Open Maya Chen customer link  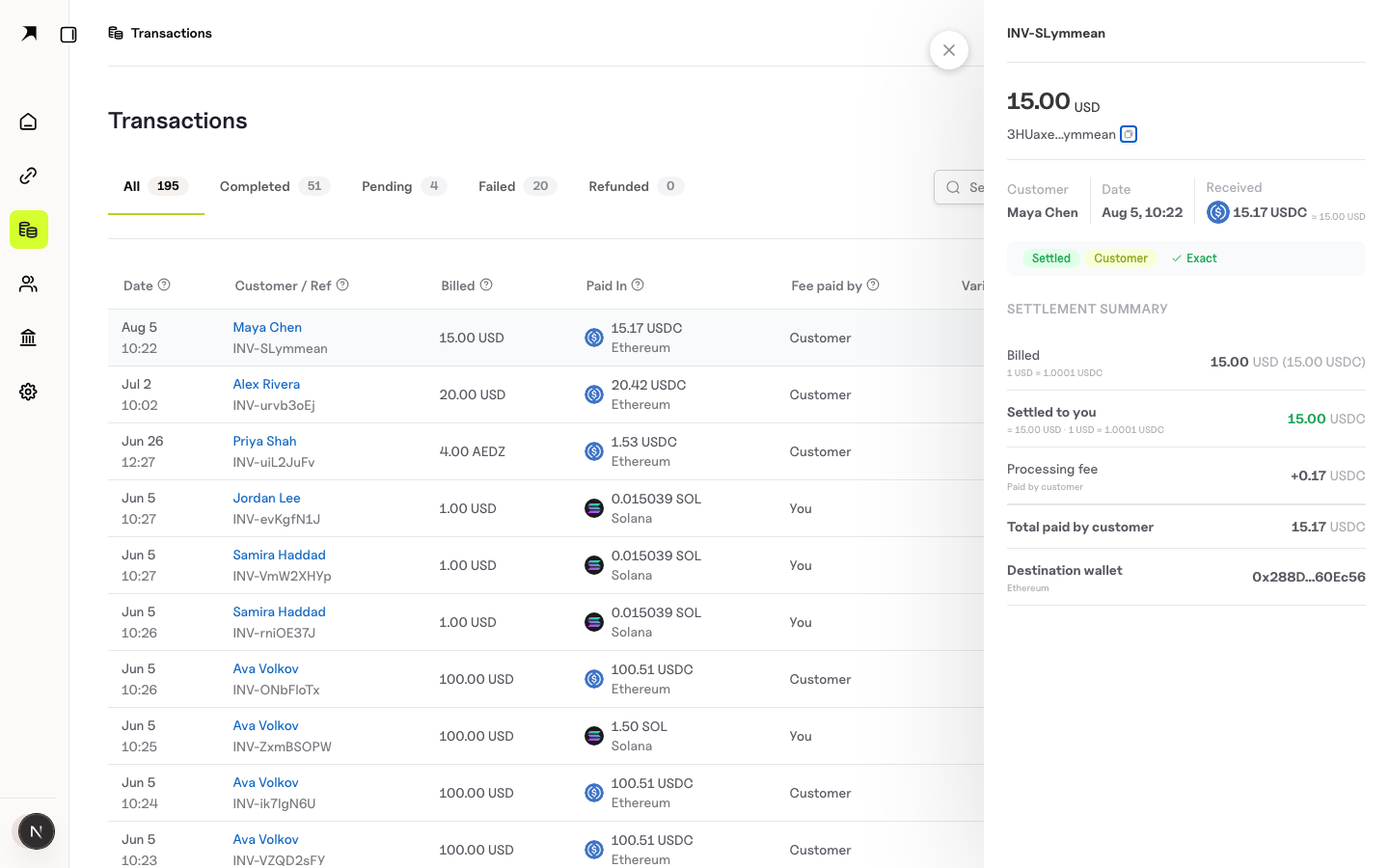coord(267,327)
